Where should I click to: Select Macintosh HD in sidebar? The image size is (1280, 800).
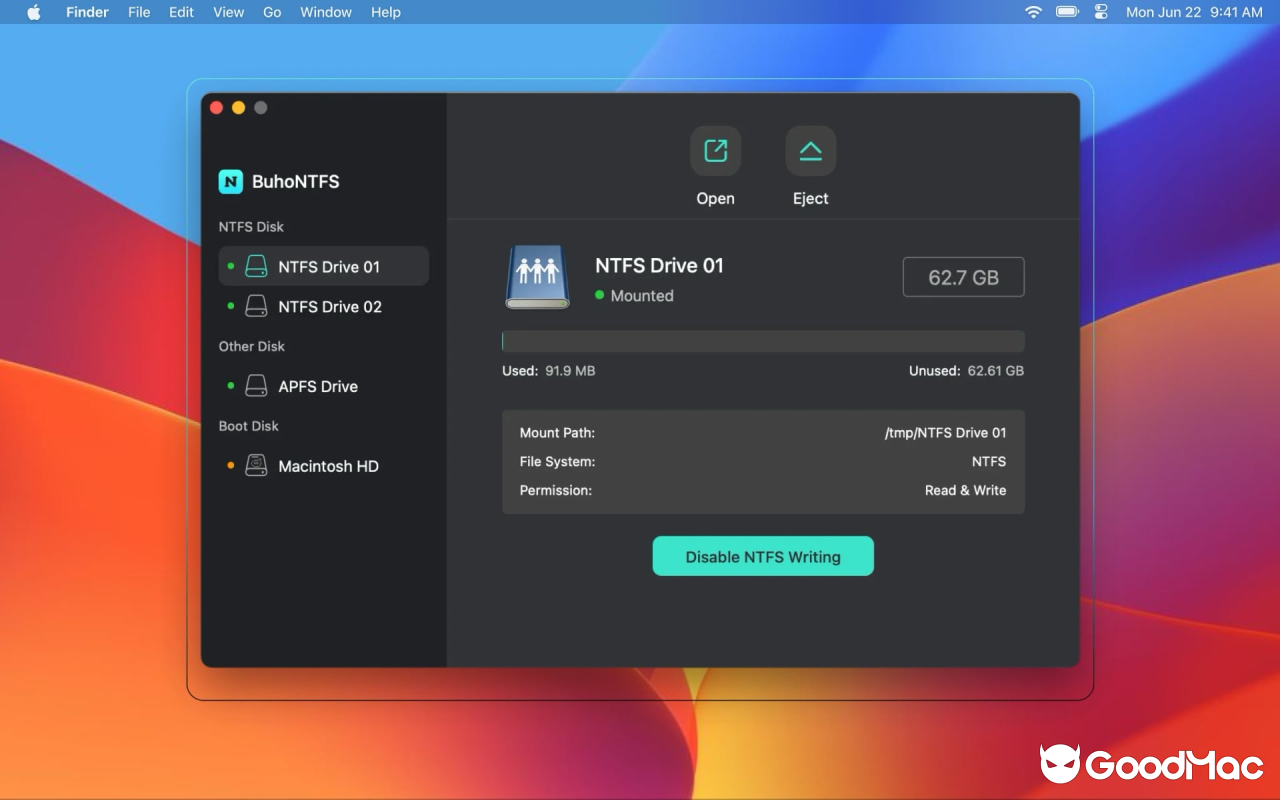[324, 466]
